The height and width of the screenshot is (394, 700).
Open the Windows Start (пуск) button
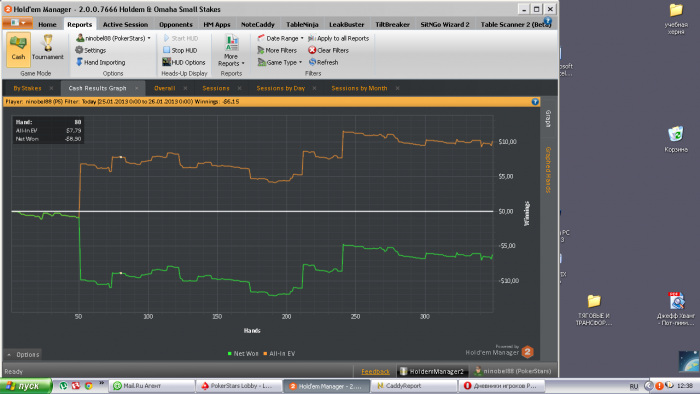pyautogui.click(x=26, y=386)
